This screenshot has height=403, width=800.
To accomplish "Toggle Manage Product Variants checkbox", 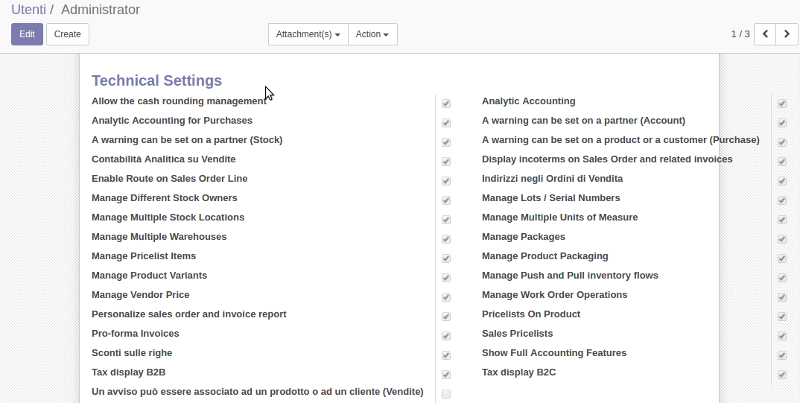I will [446, 278].
